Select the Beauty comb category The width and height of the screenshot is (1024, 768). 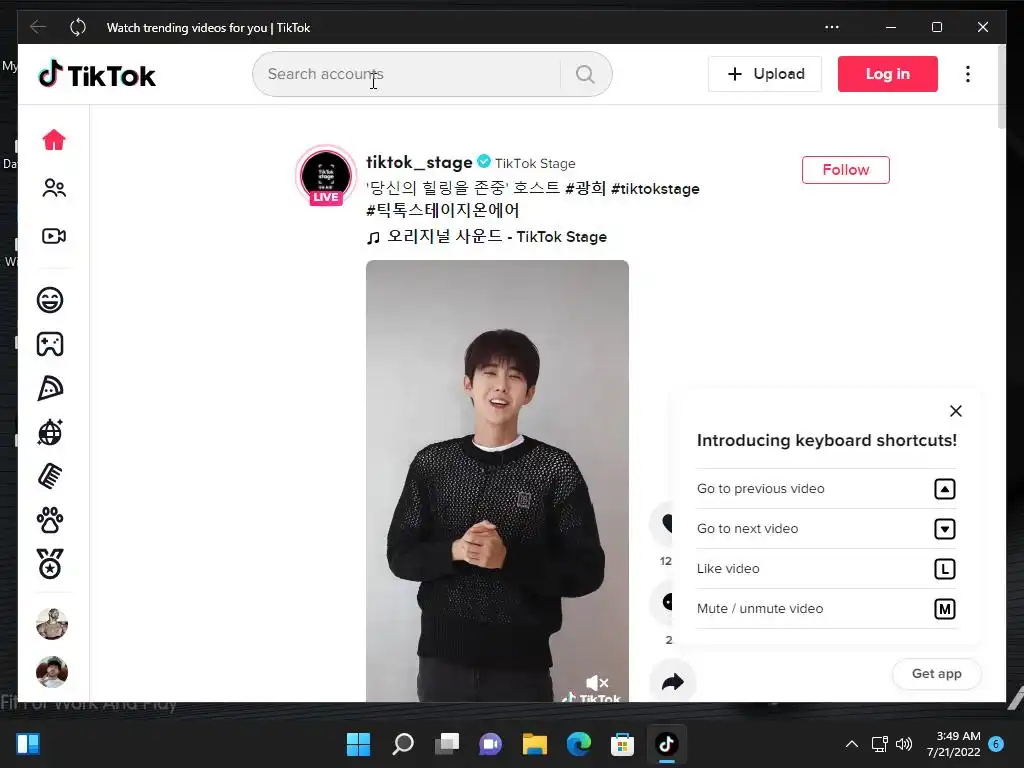click(50, 476)
